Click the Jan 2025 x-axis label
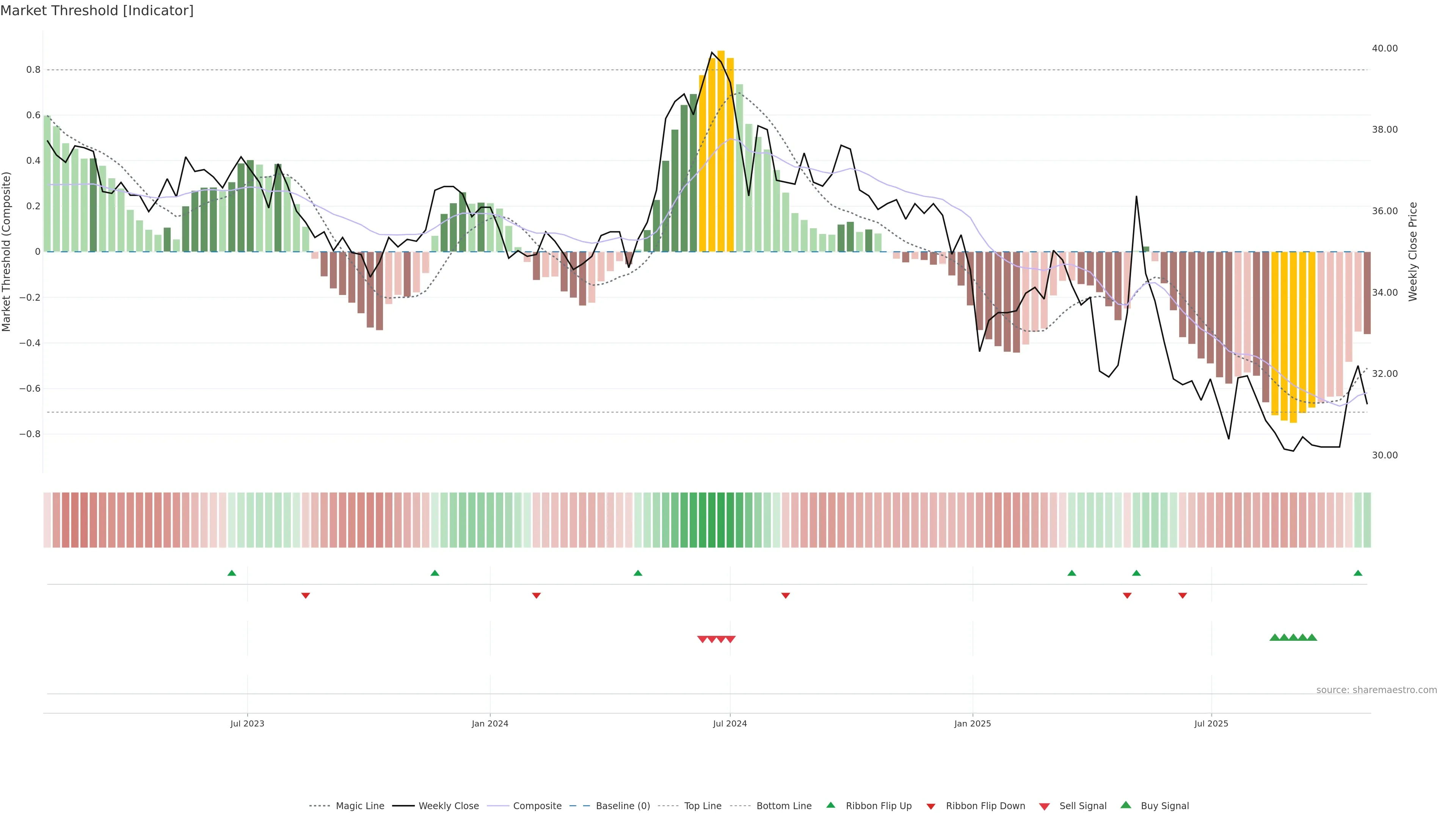 (x=972, y=723)
